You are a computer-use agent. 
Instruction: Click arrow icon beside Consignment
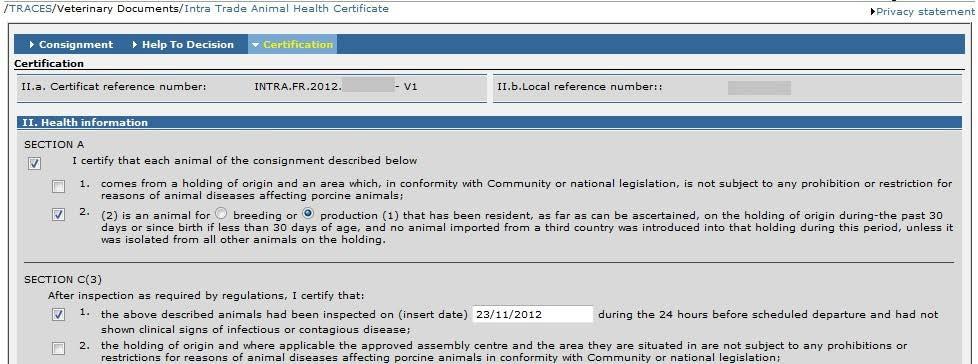pos(32,45)
